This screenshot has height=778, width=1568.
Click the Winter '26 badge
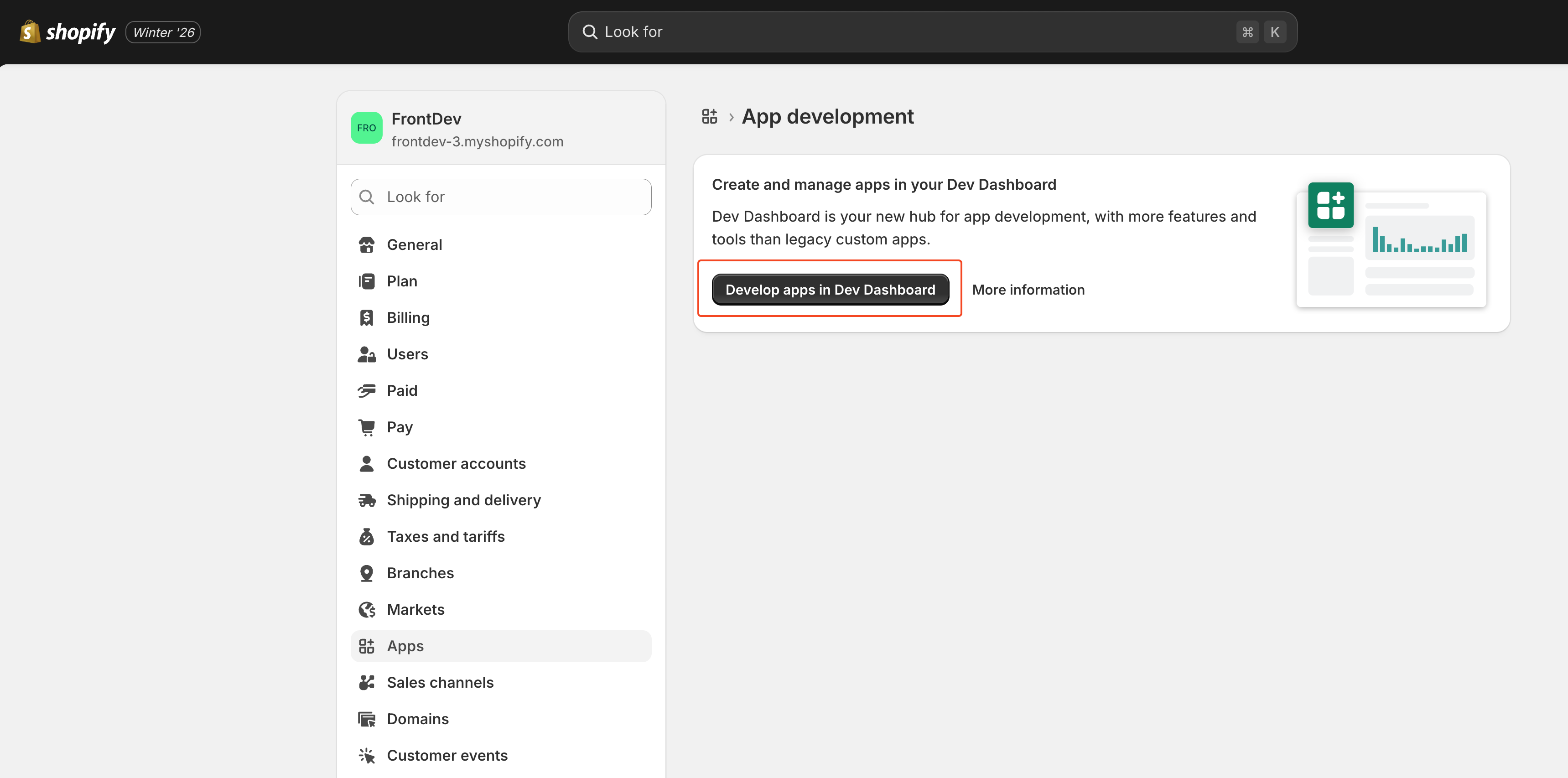tap(163, 32)
